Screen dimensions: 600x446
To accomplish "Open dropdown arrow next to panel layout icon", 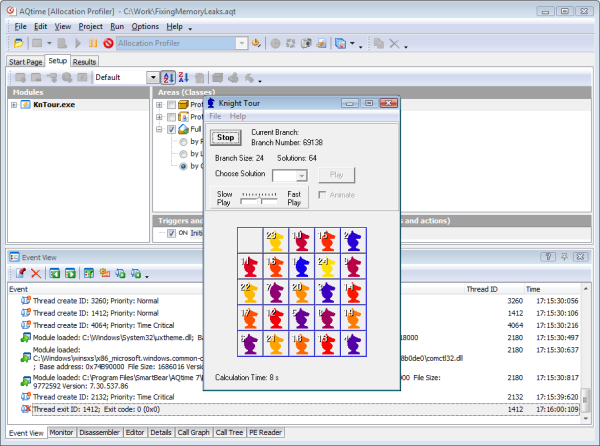I will coord(352,44).
